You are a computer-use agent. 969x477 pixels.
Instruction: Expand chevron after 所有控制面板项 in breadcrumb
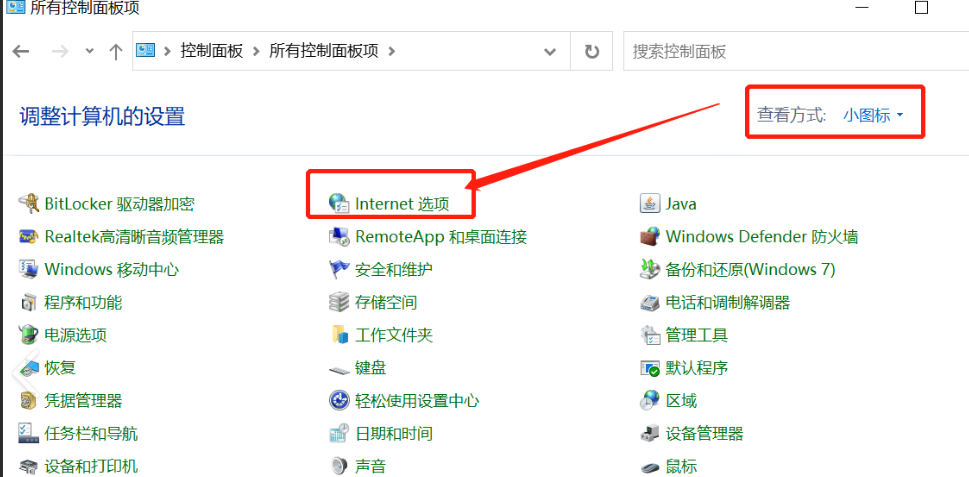391,51
